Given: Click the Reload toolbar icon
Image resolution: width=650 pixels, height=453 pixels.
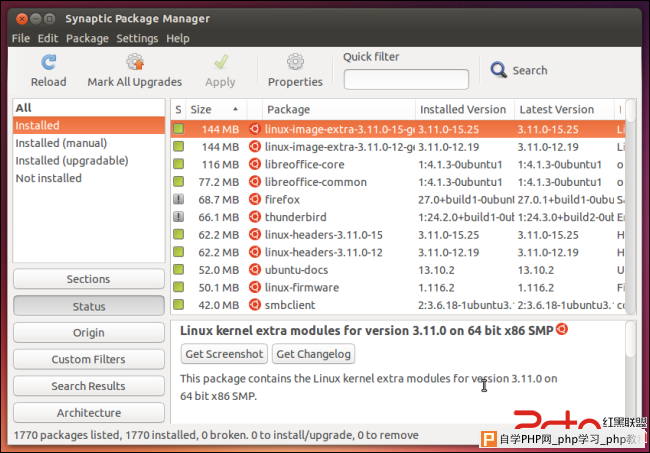Looking at the screenshot, I should click(49, 63).
